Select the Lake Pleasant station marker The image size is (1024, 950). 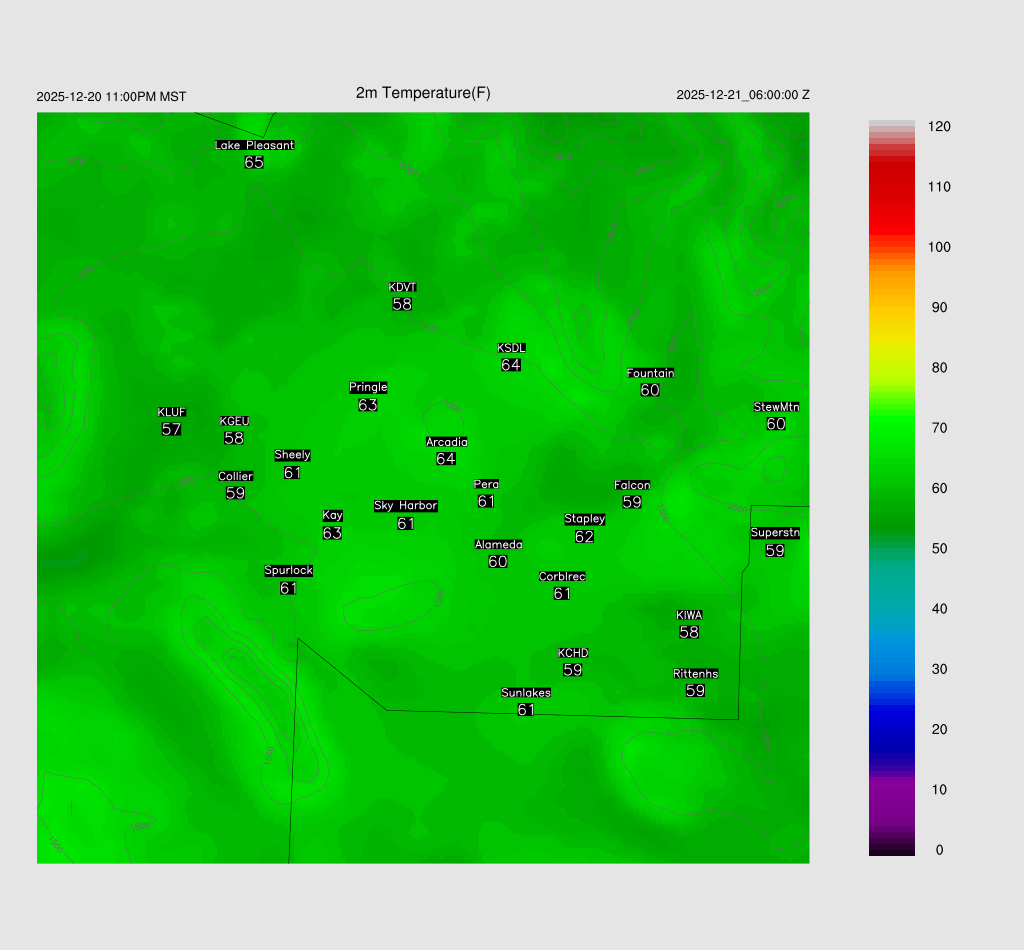pyautogui.click(x=254, y=145)
